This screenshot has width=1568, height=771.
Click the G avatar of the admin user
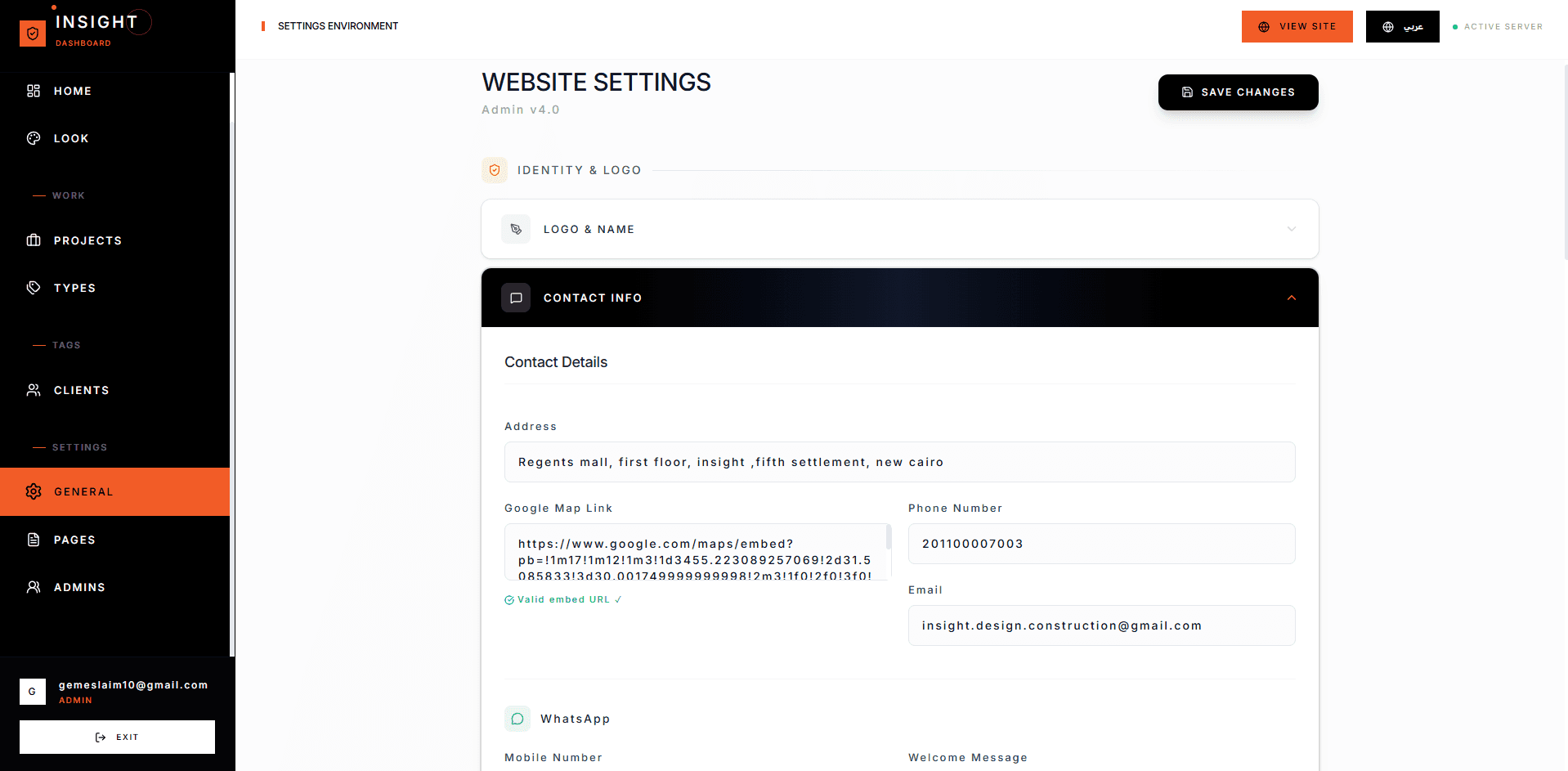pyautogui.click(x=33, y=692)
